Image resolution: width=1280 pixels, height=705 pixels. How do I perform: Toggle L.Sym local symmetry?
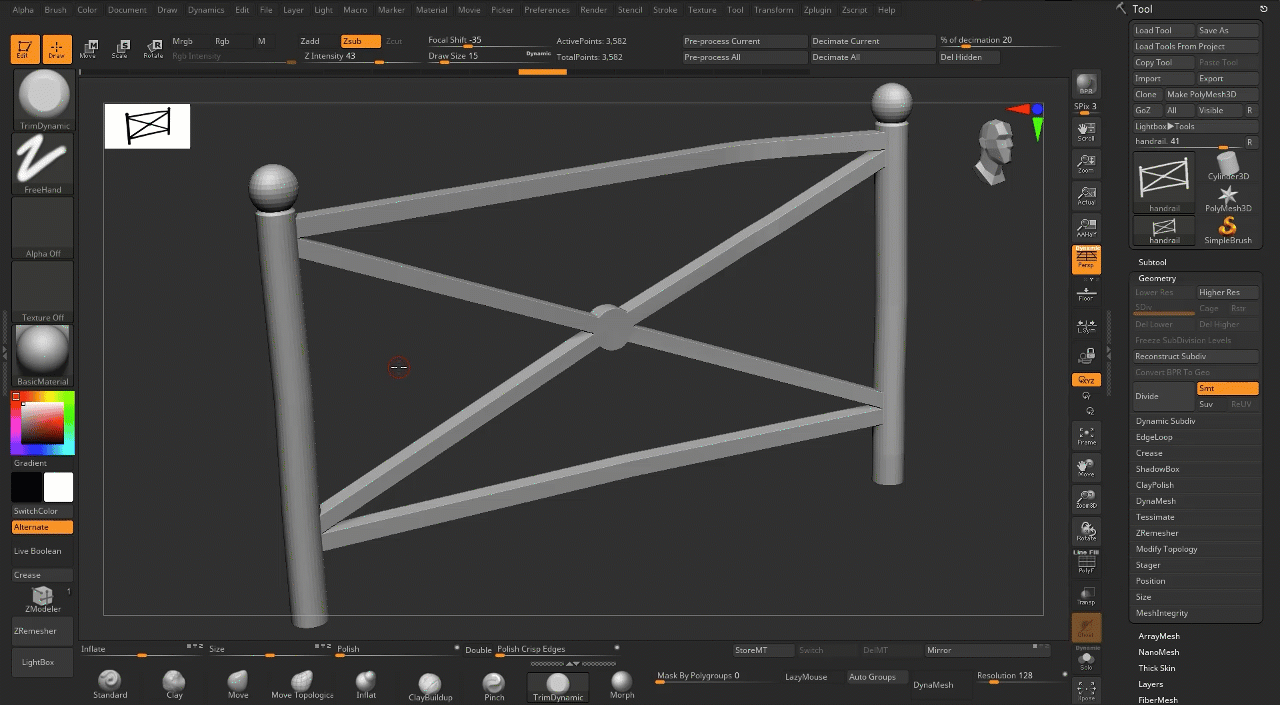point(1086,326)
